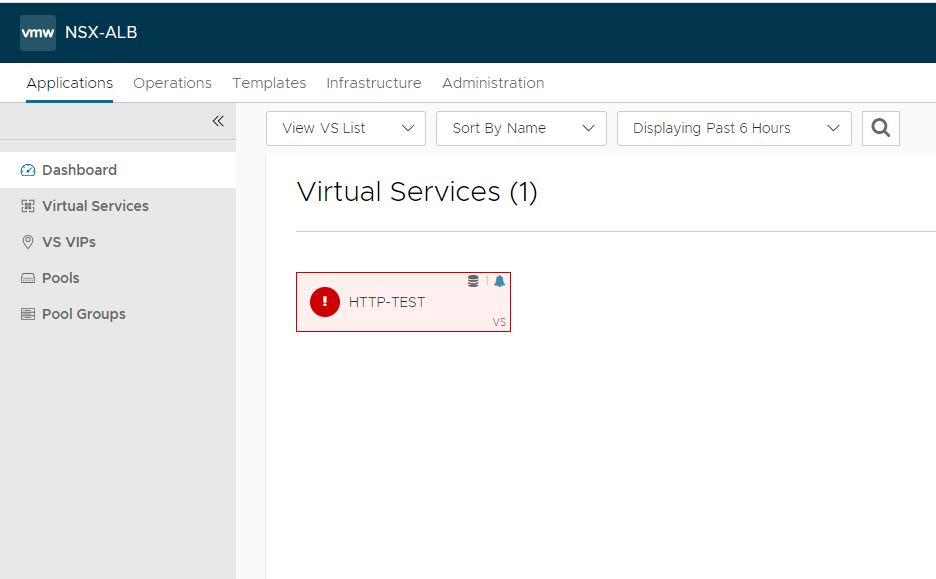Click the Virtual Services sidebar icon
The image size is (936, 579).
click(28, 206)
